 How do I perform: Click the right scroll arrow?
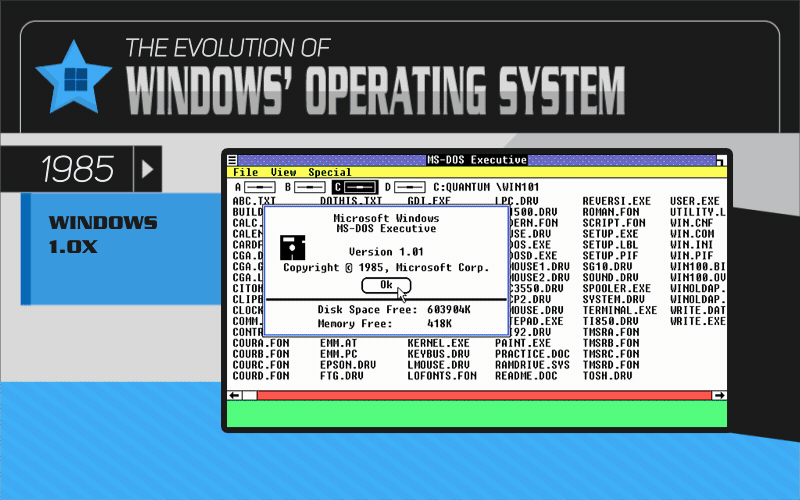point(718,396)
